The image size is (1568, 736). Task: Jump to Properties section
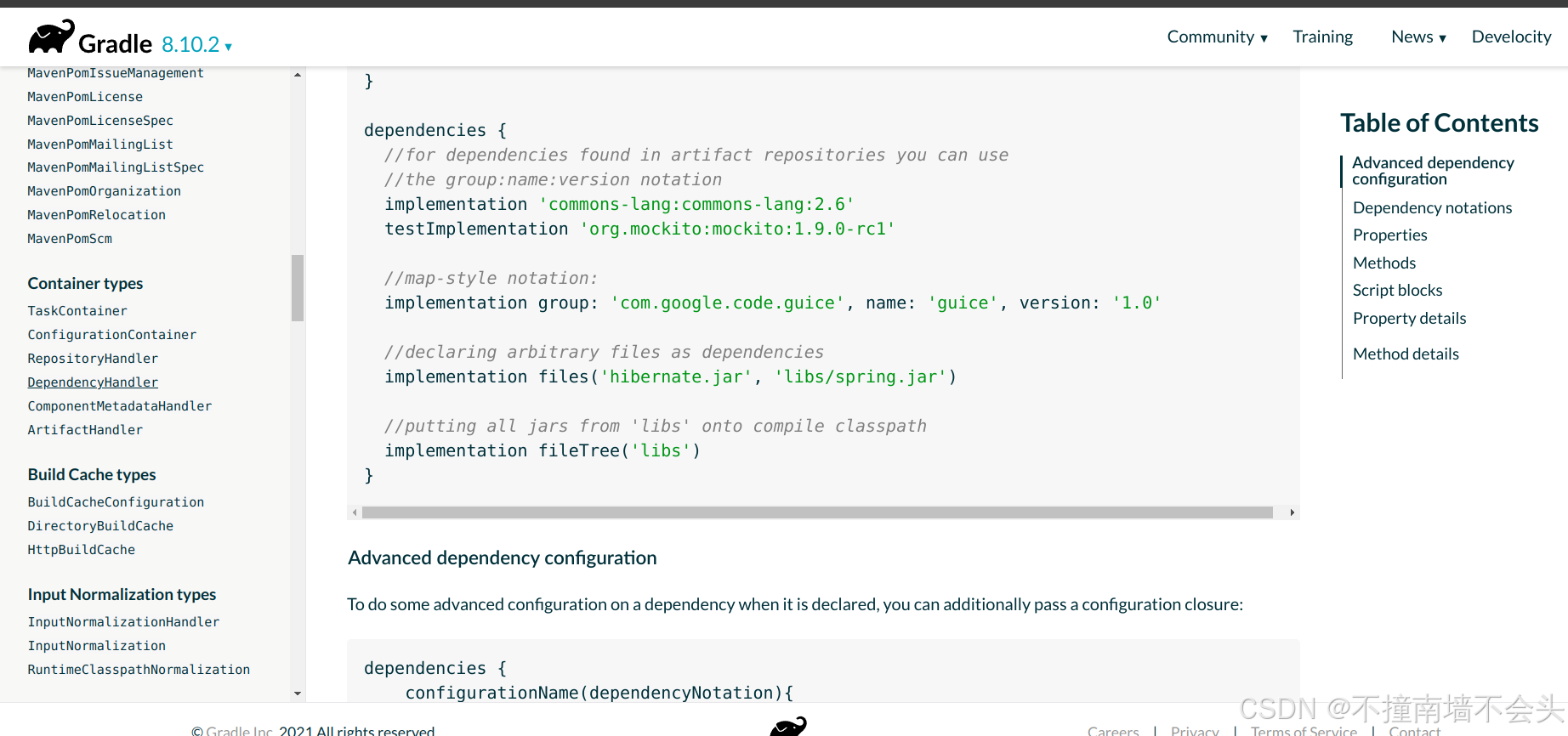click(x=1389, y=235)
